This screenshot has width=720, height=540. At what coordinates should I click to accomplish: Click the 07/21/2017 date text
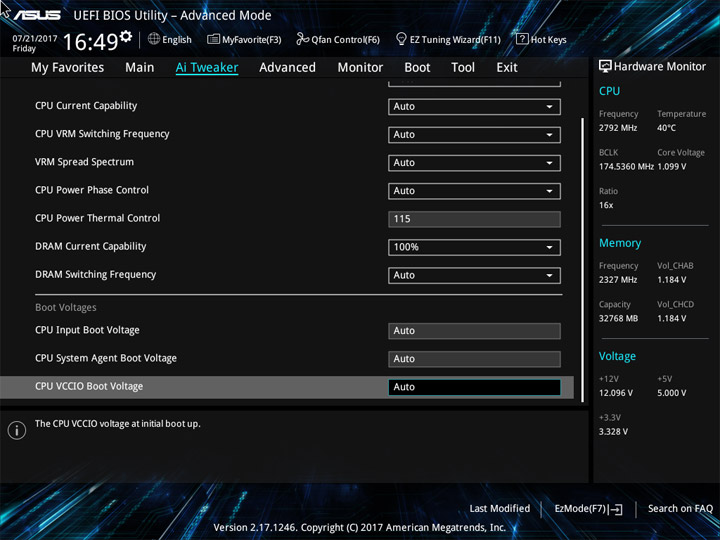click(34, 39)
